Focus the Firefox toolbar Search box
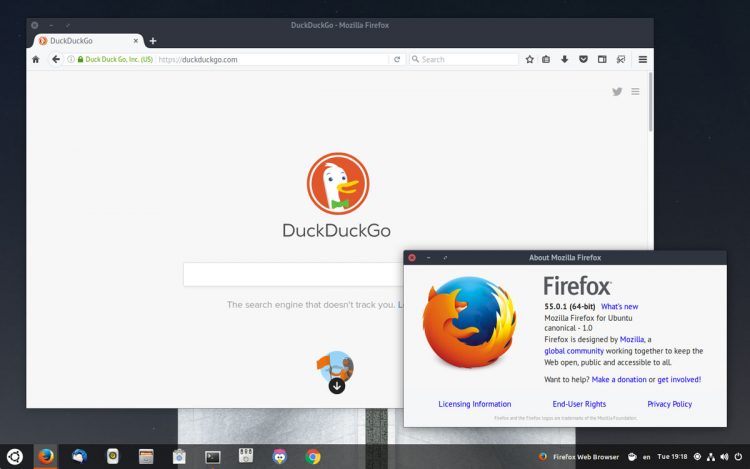The image size is (750, 469). click(x=464, y=59)
